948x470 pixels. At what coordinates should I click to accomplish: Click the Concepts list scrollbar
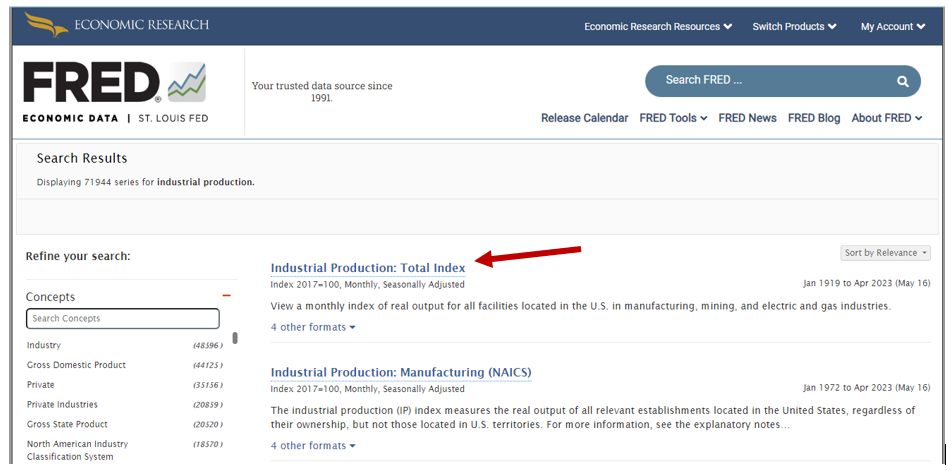pos(235,338)
